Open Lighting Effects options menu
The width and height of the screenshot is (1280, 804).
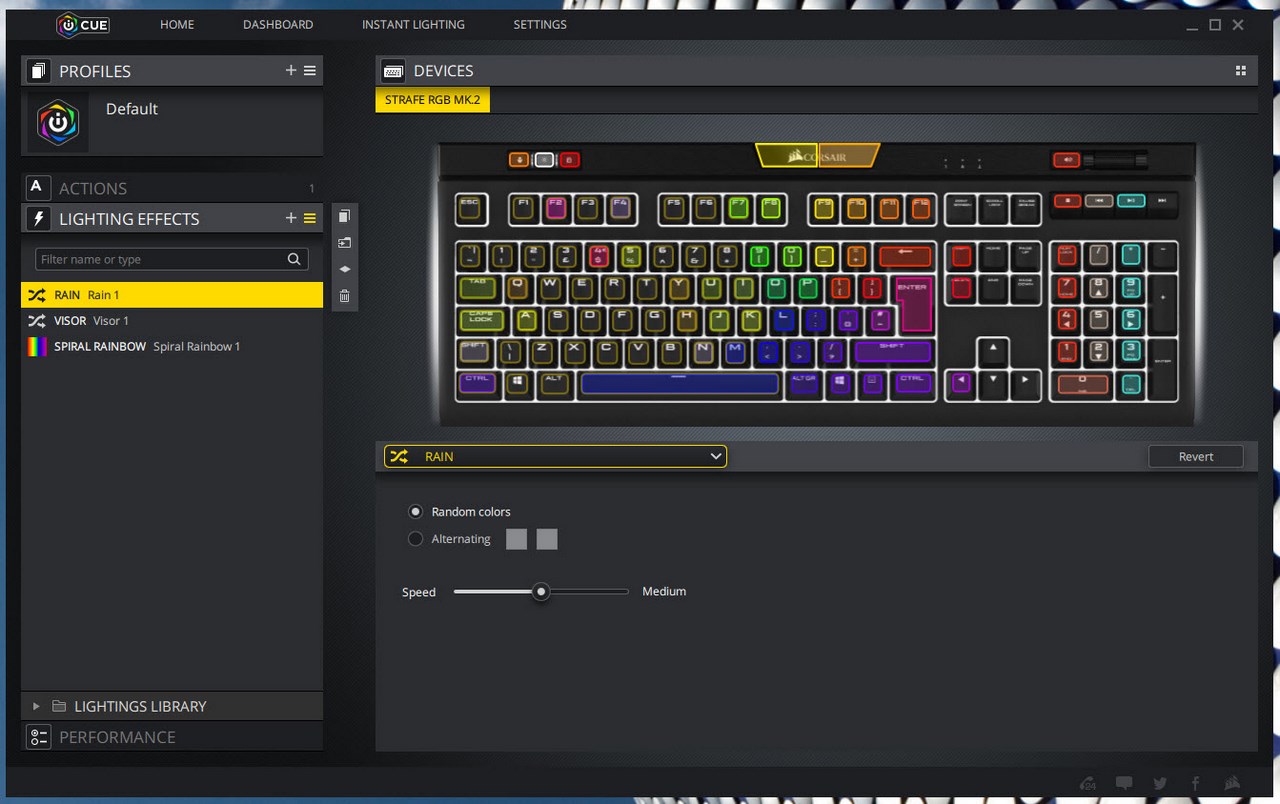(x=310, y=218)
